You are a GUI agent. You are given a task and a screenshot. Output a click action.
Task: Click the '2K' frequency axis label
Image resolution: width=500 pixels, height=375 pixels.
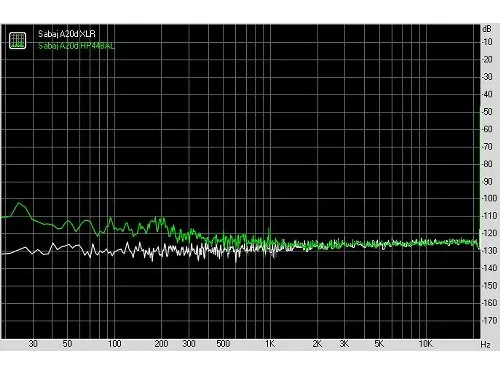317,344
